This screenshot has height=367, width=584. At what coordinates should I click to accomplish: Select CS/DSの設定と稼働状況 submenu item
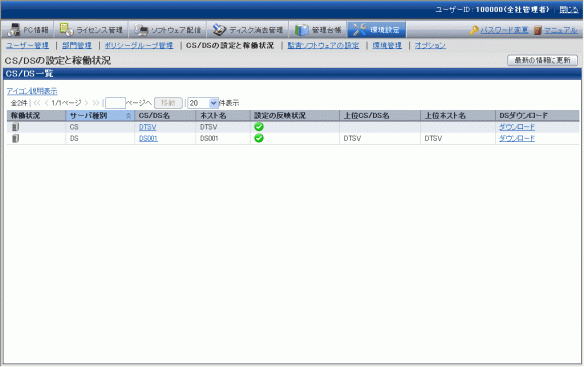pos(230,45)
